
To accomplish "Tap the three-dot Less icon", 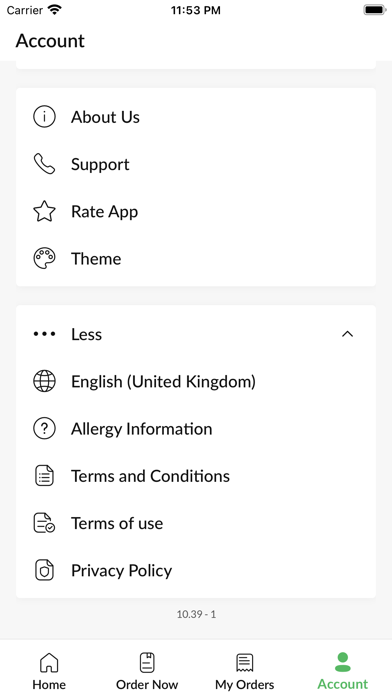I will click(44, 334).
